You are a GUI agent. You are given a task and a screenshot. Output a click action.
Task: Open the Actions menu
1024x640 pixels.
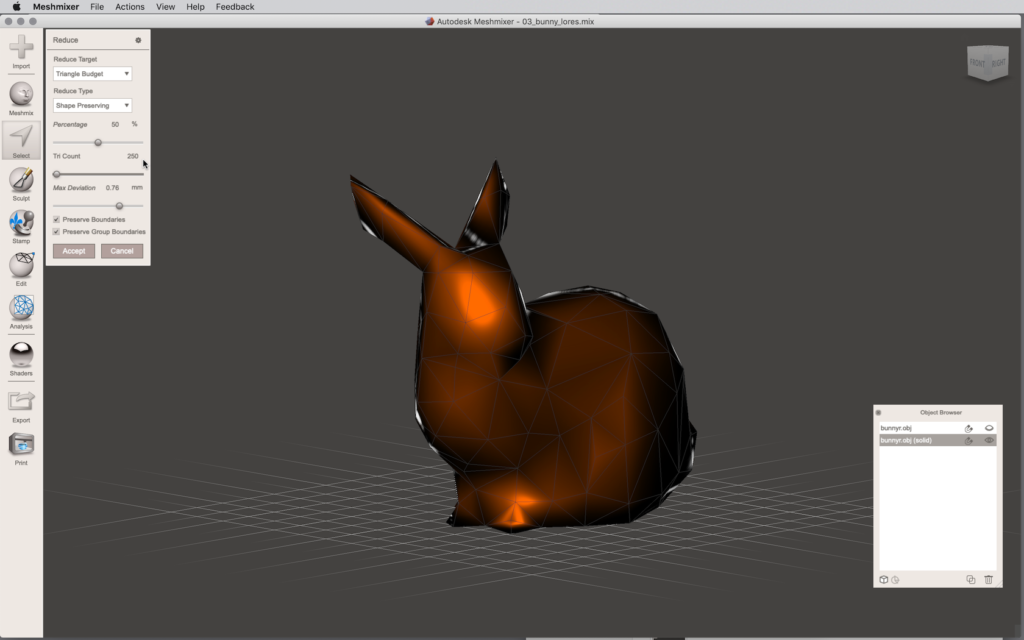(x=129, y=7)
